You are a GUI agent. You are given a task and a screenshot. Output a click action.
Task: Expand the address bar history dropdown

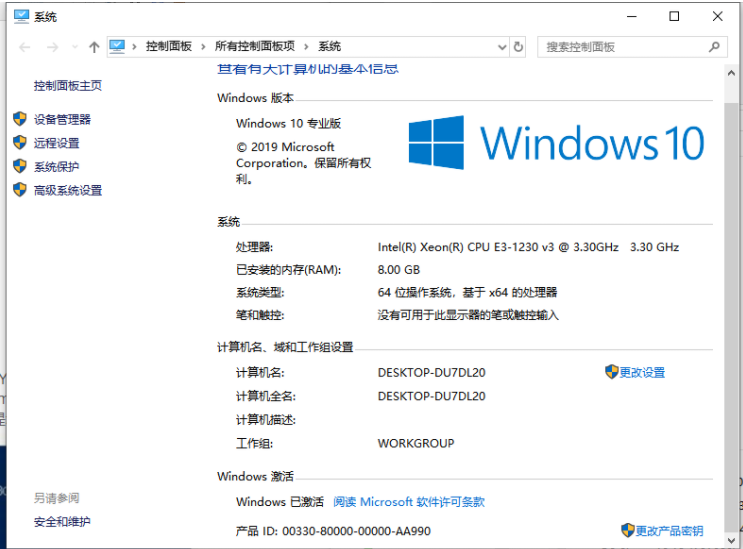(x=502, y=47)
